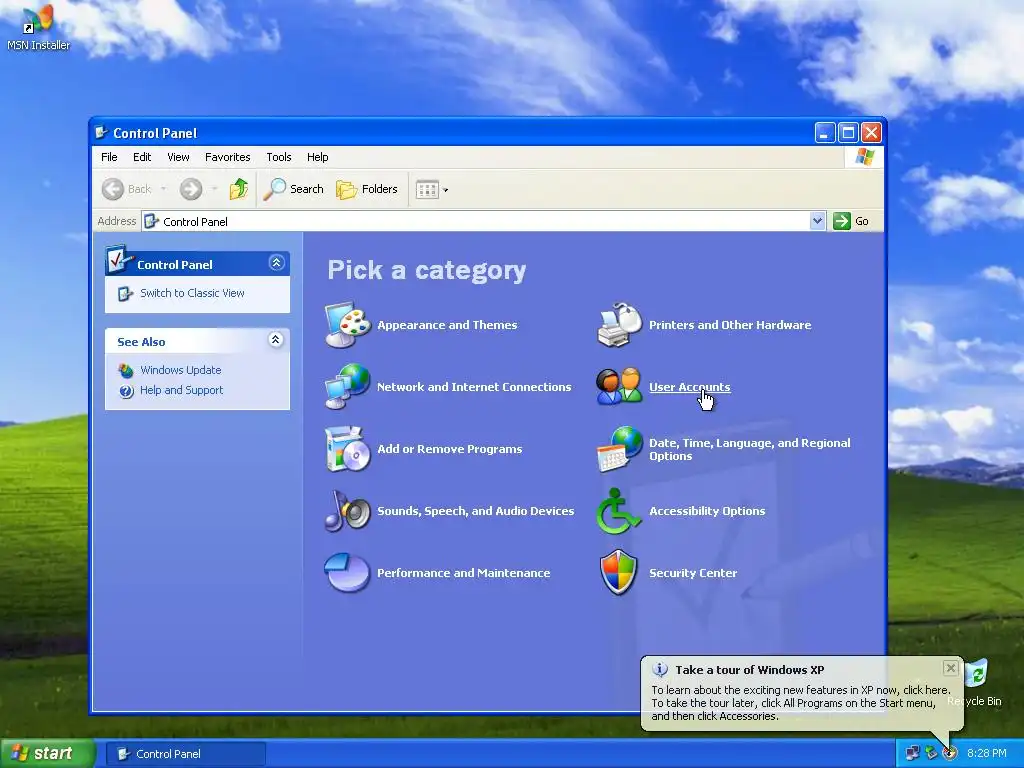Click the Accessibility Options wheelchair icon
1024x768 pixels.
618,511
